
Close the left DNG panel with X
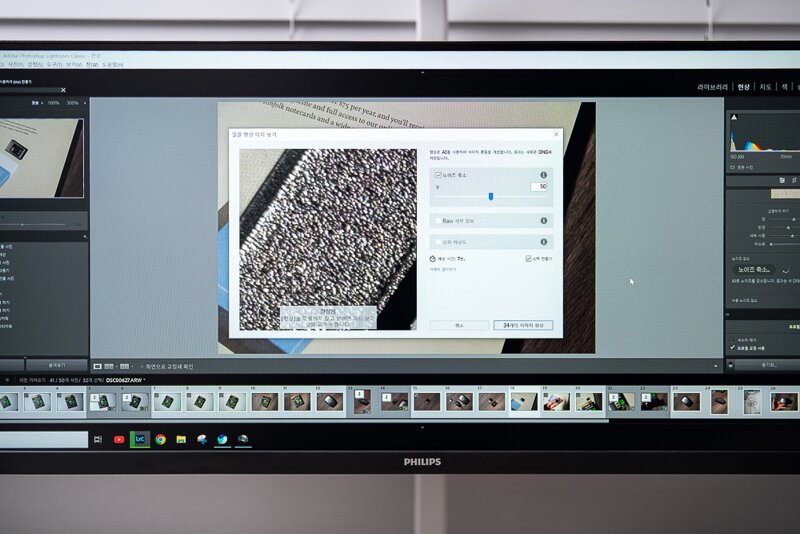(63, 90)
